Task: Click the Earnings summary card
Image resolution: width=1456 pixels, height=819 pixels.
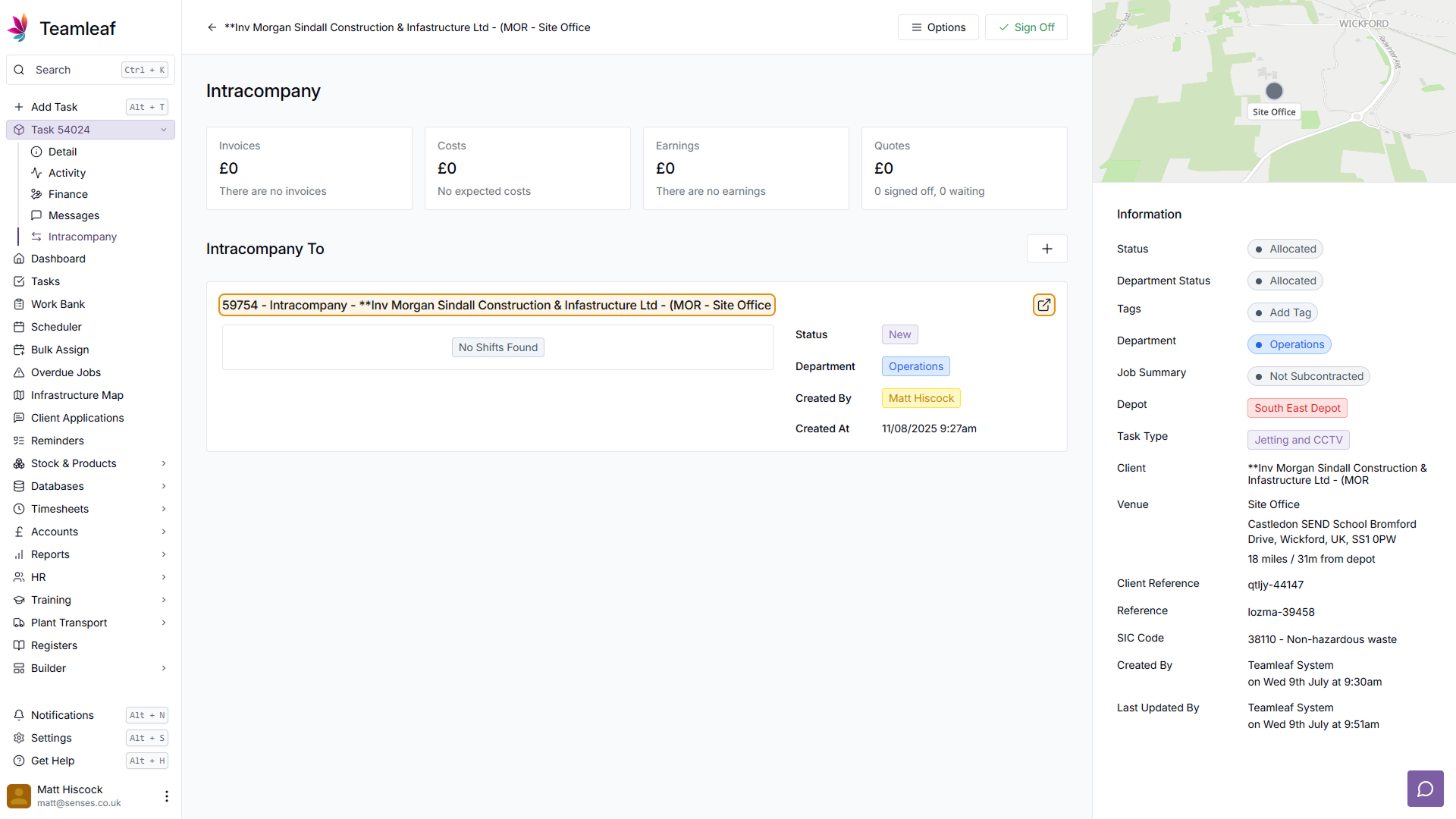Action: point(746,168)
